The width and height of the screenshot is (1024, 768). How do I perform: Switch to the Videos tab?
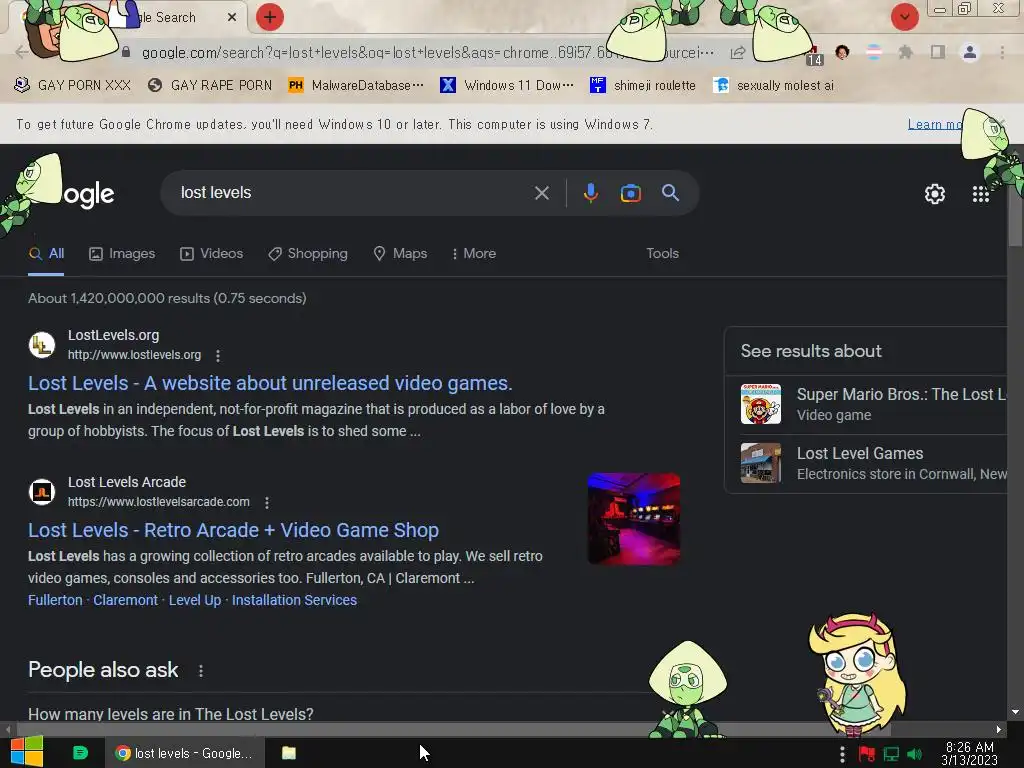pyautogui.click(x=212, y=253)
